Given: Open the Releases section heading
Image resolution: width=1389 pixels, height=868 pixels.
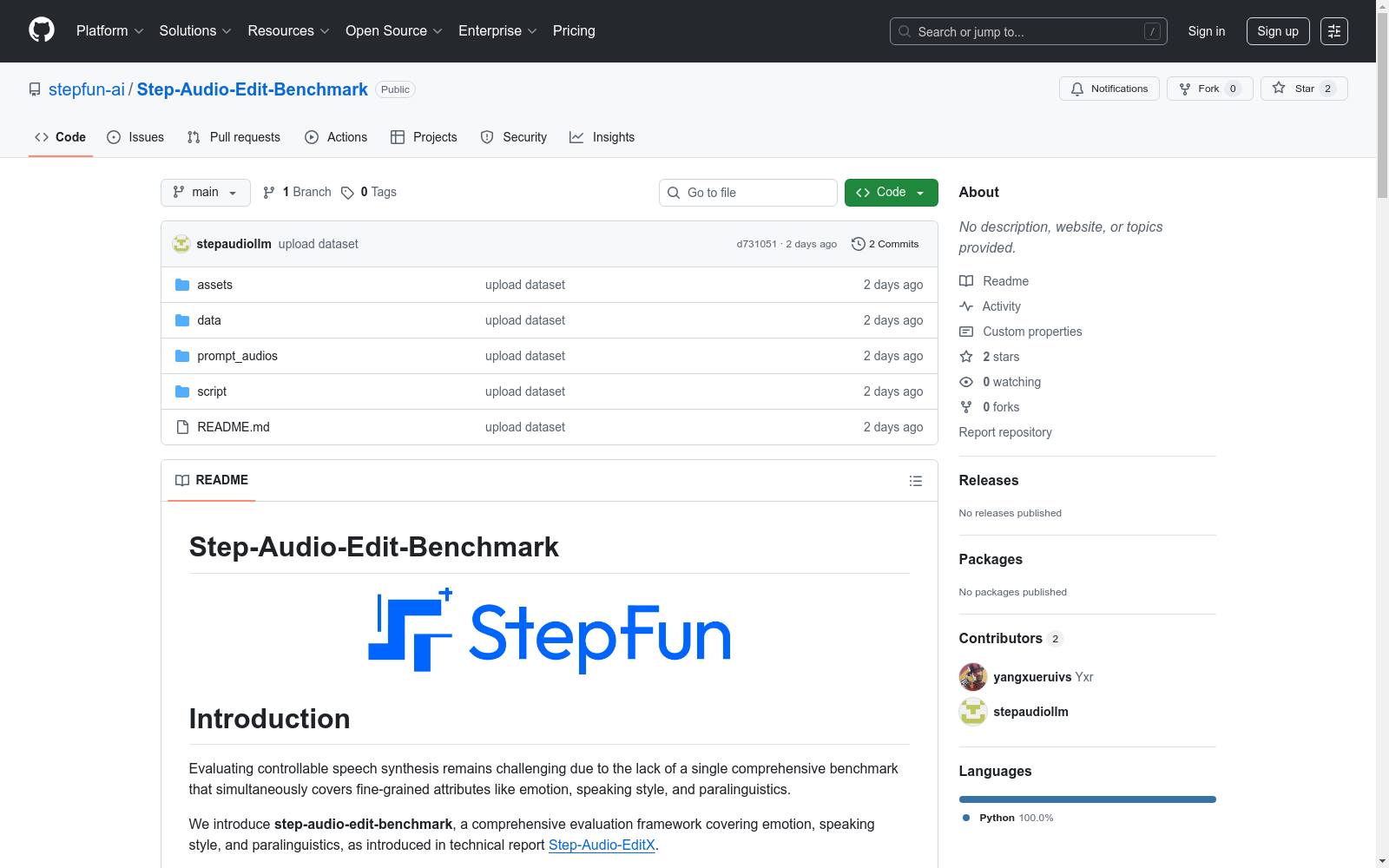Looking at the screenshot, I should (989, 481).
